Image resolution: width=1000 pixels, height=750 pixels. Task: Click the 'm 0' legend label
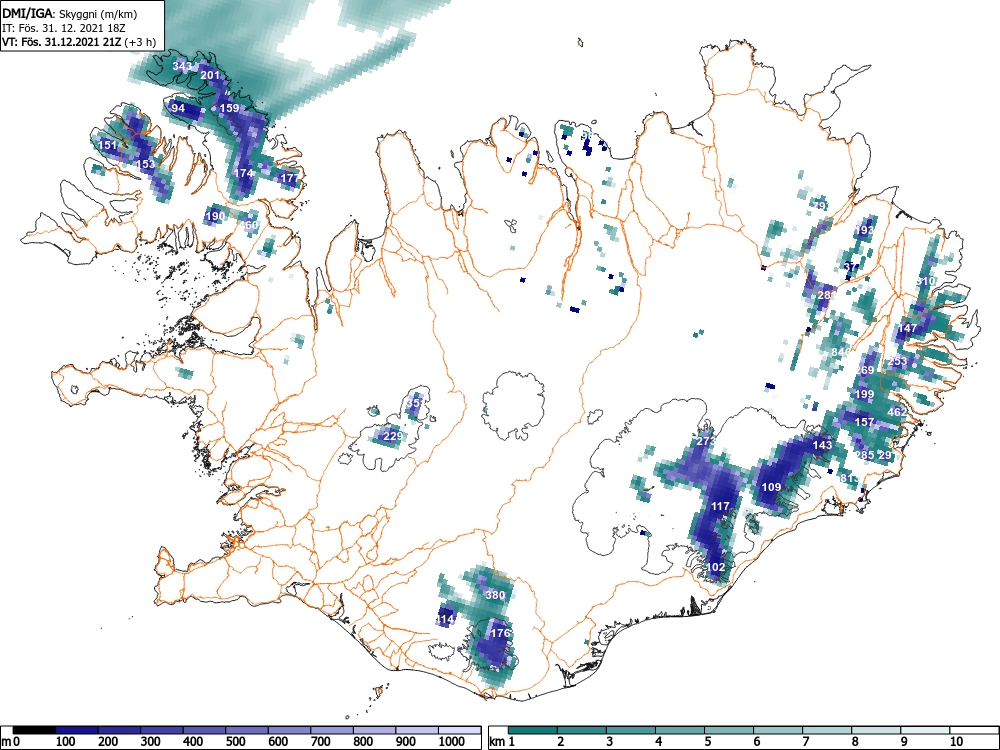pyautogui.click(x=8, y=742)
